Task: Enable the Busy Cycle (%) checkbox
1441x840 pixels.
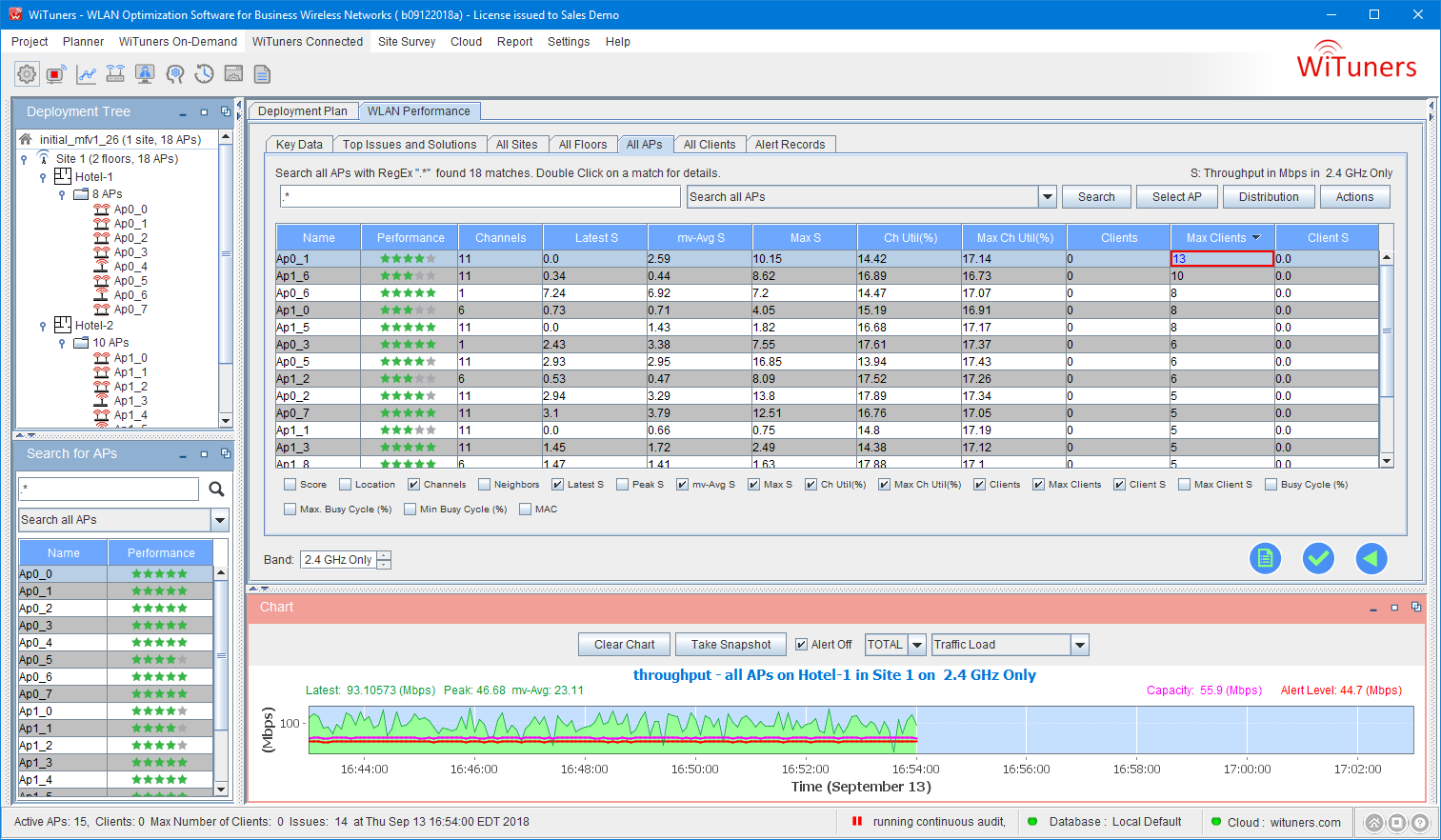Action: pyautogui.click(x=1271, y=485)
